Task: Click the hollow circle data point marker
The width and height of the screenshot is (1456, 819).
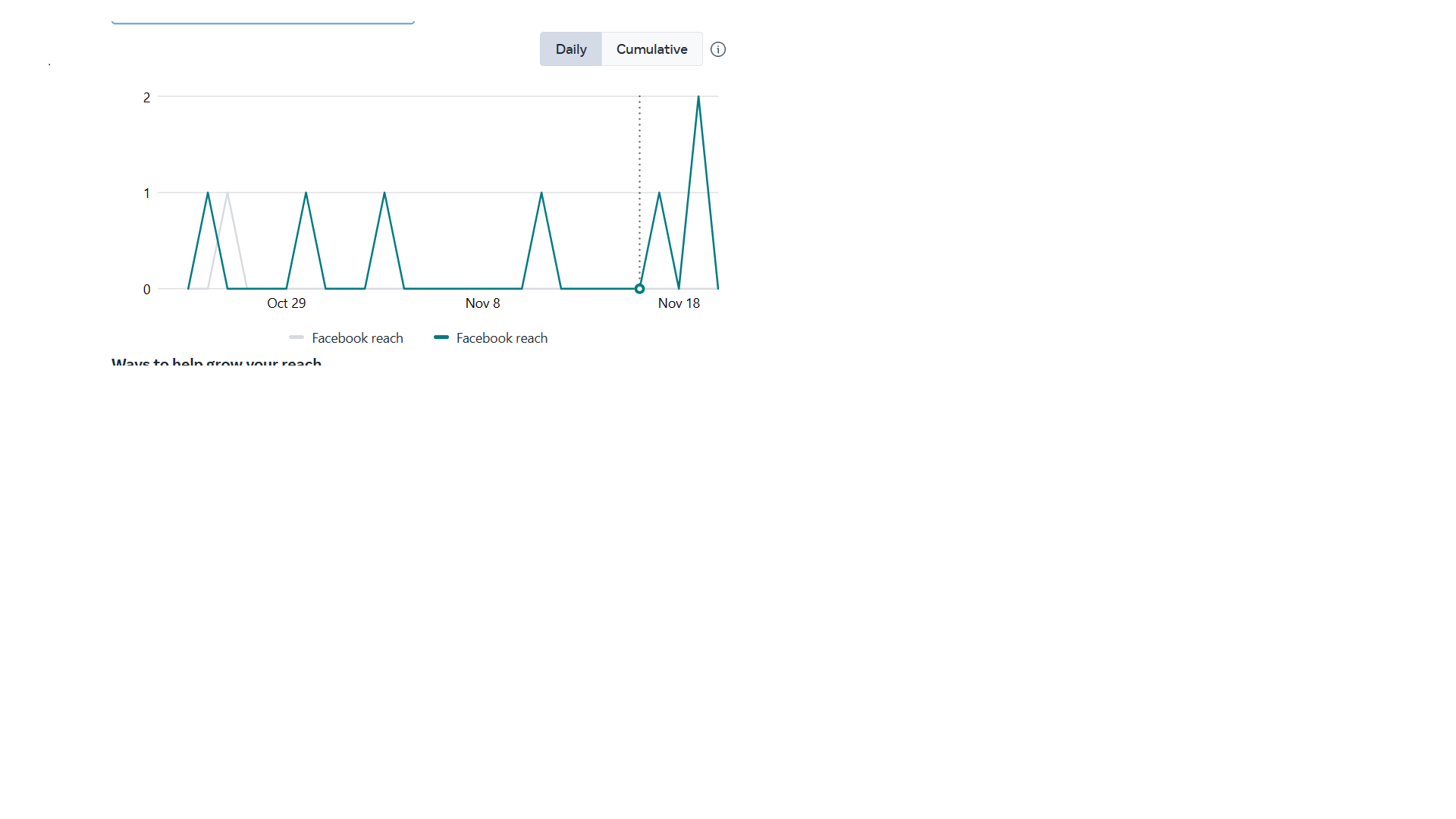Action: point(639,289)
